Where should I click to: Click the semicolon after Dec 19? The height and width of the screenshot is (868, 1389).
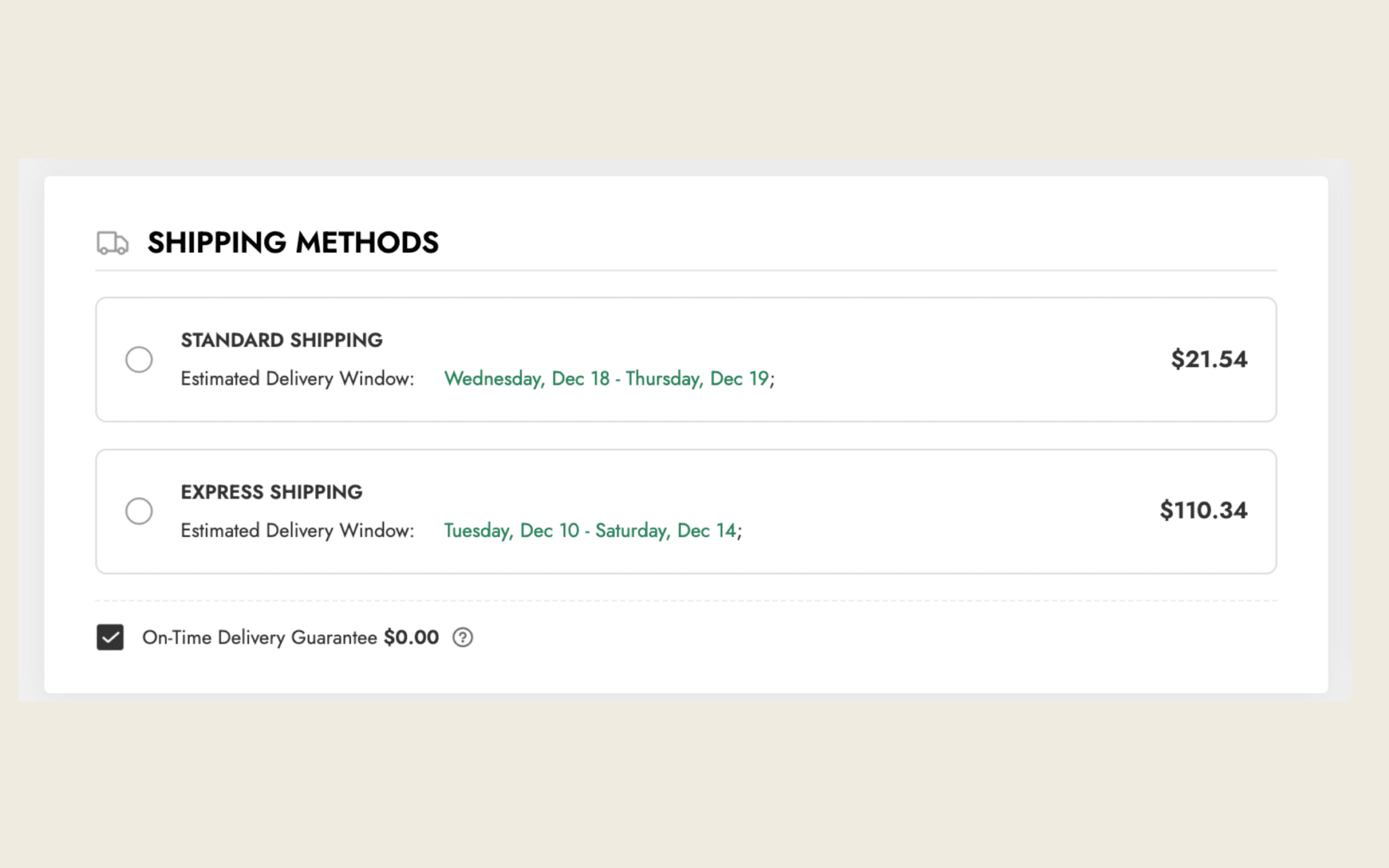pyautogui.click(x=772, y=380)
